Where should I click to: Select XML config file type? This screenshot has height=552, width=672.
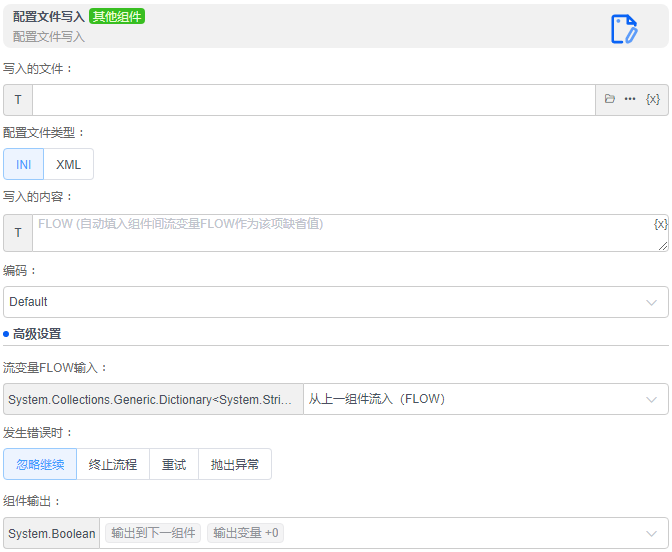pyautogui.click(x=68, y=164)
